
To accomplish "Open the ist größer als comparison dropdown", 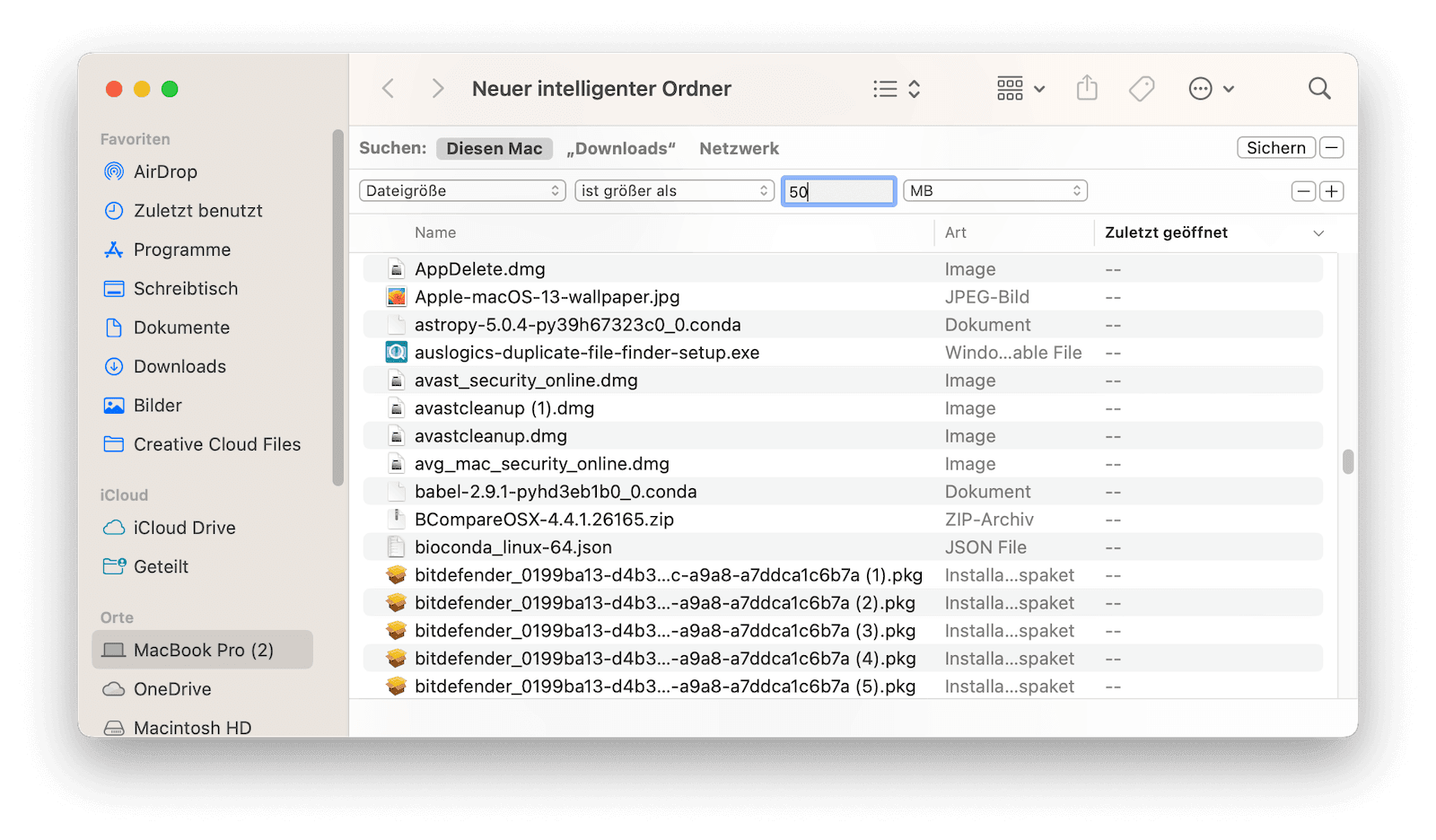I will click(x=673, y=190).
